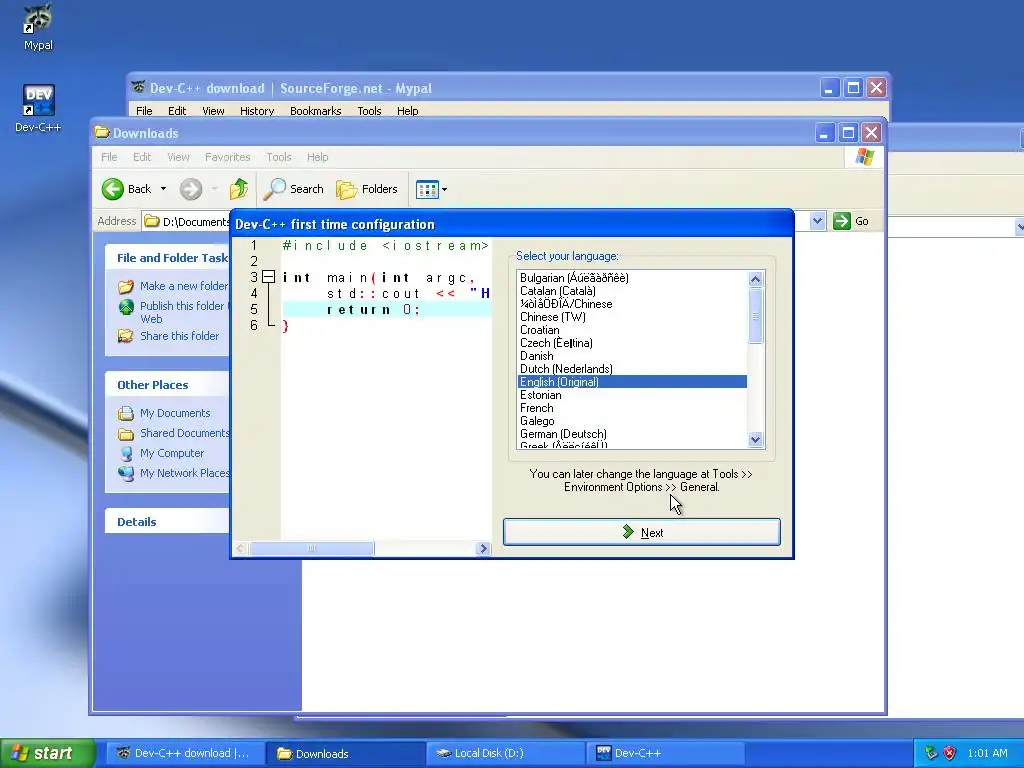
Task: Click the Forward arrow in Downloads toolbar
Action: [x=191, y=189]
